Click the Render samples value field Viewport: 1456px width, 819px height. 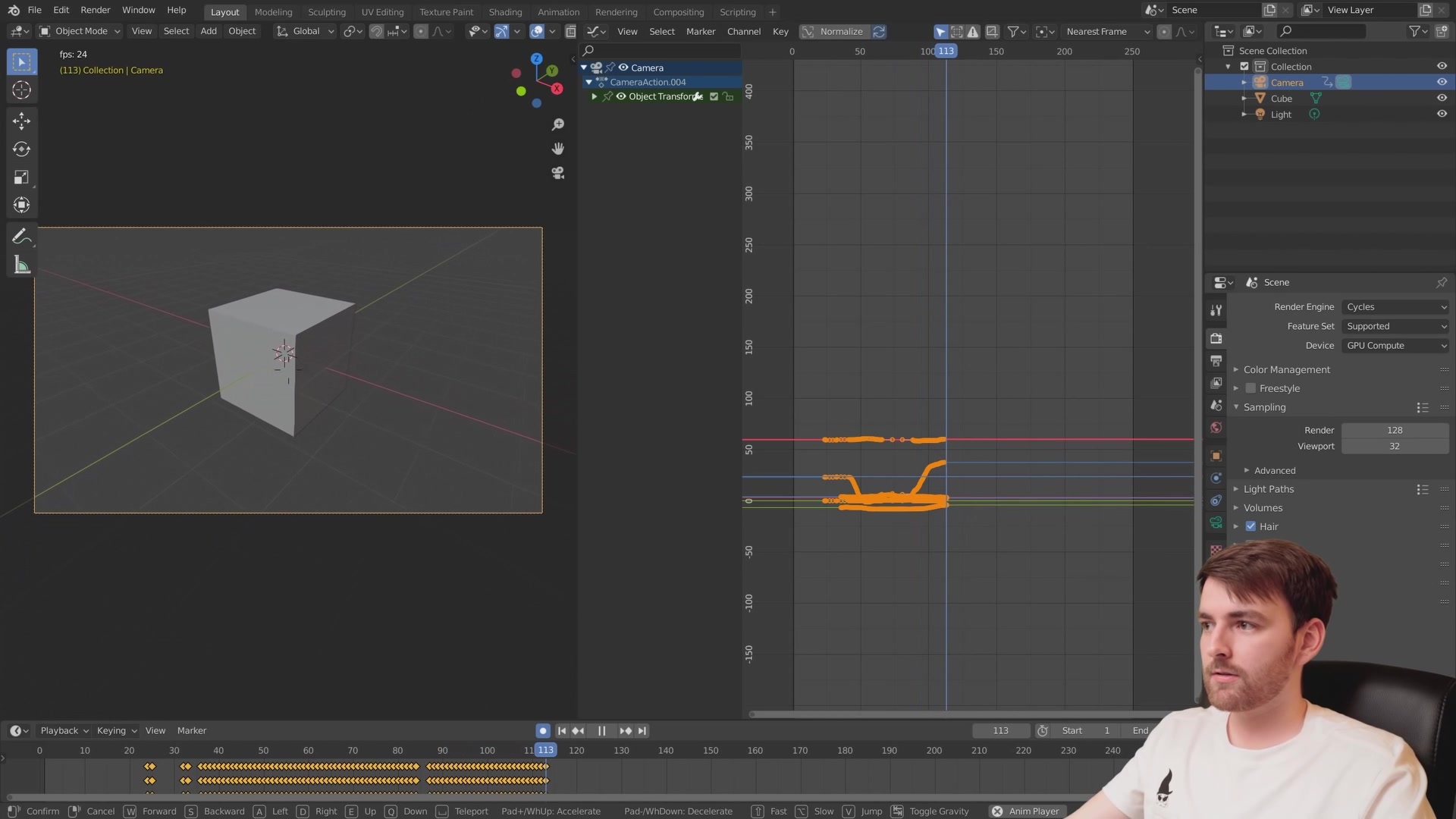[x=1394, y=430]
